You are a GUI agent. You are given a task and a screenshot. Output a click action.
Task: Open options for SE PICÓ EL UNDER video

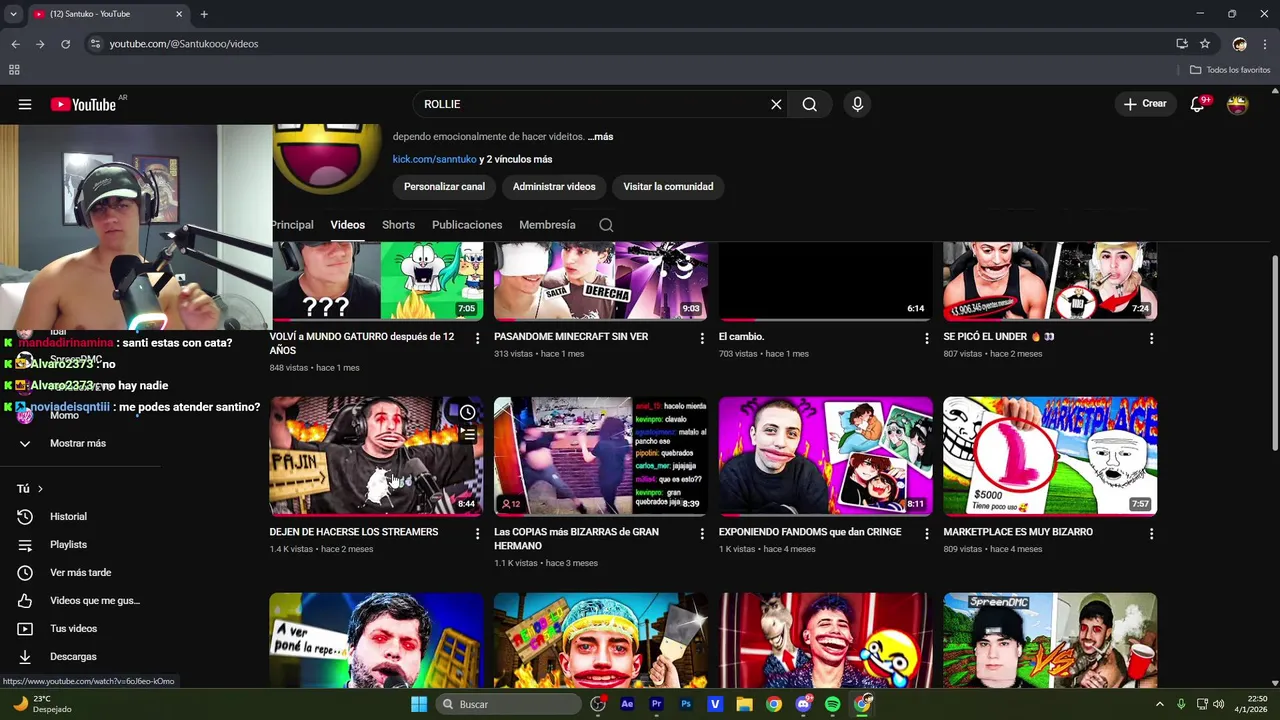(x=1151, y=339)
